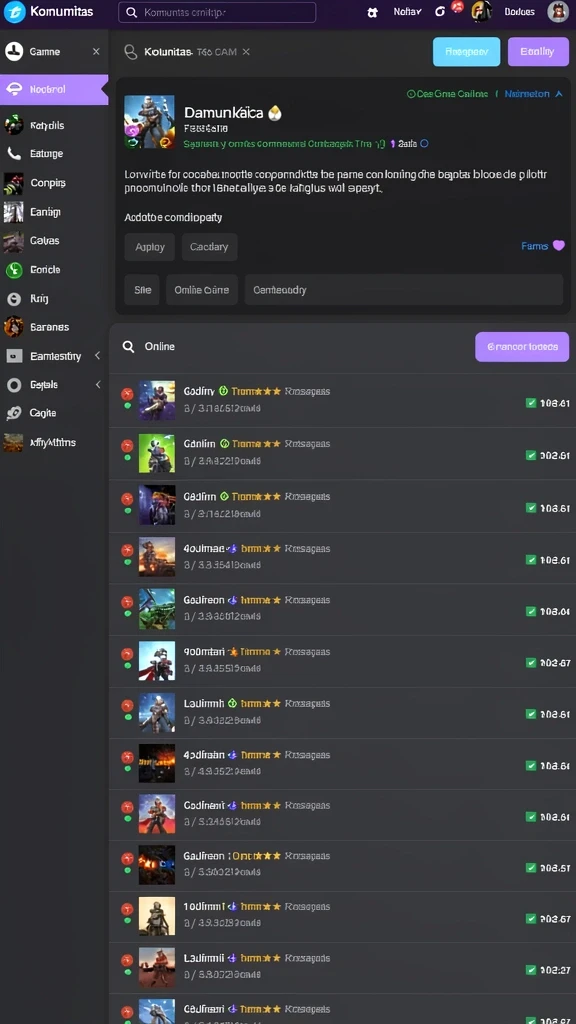Click the 108.51 value on Gaulireon row
This screenshot has width=576, height=1024.
554,868
